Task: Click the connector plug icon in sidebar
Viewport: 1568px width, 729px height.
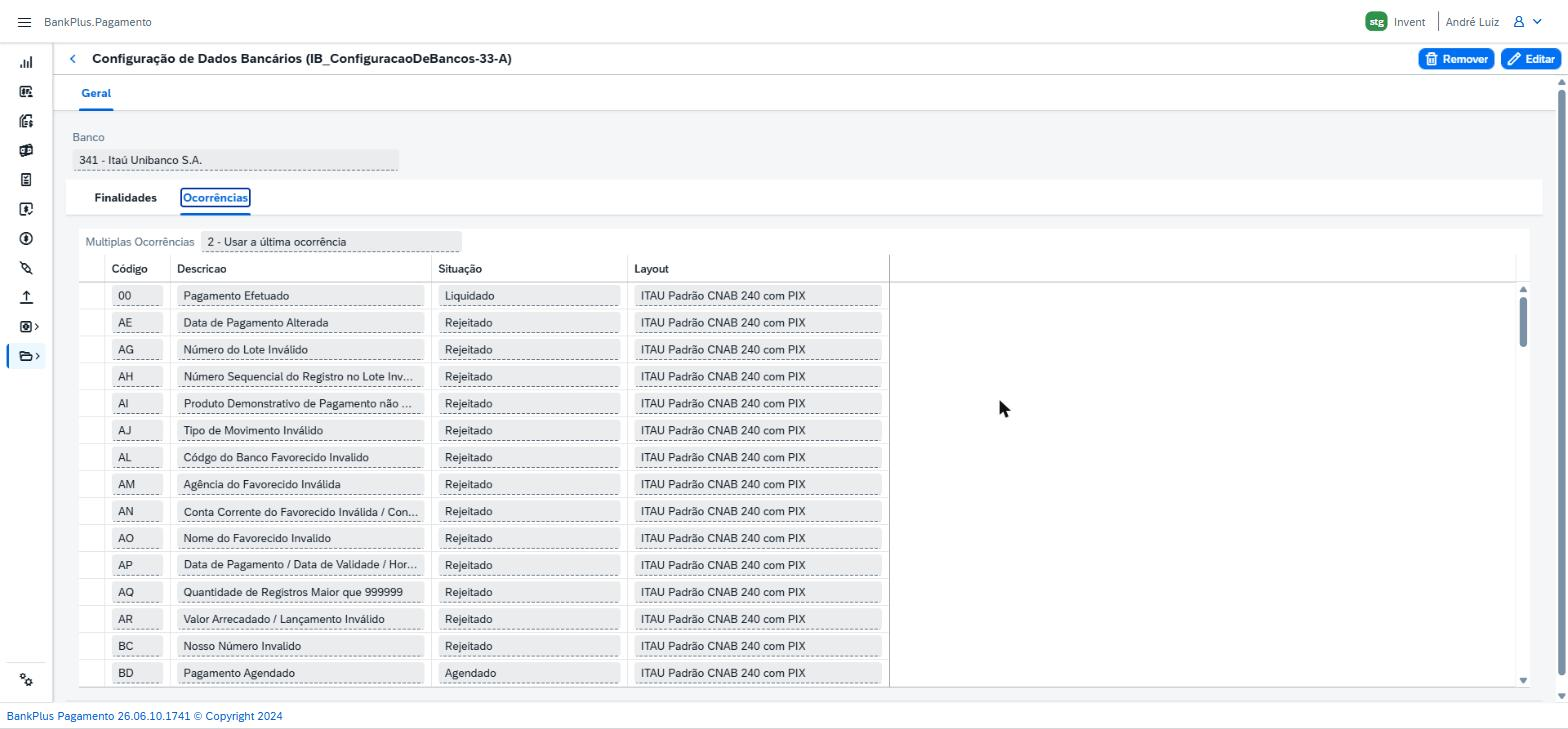Action: pos(26,268)
